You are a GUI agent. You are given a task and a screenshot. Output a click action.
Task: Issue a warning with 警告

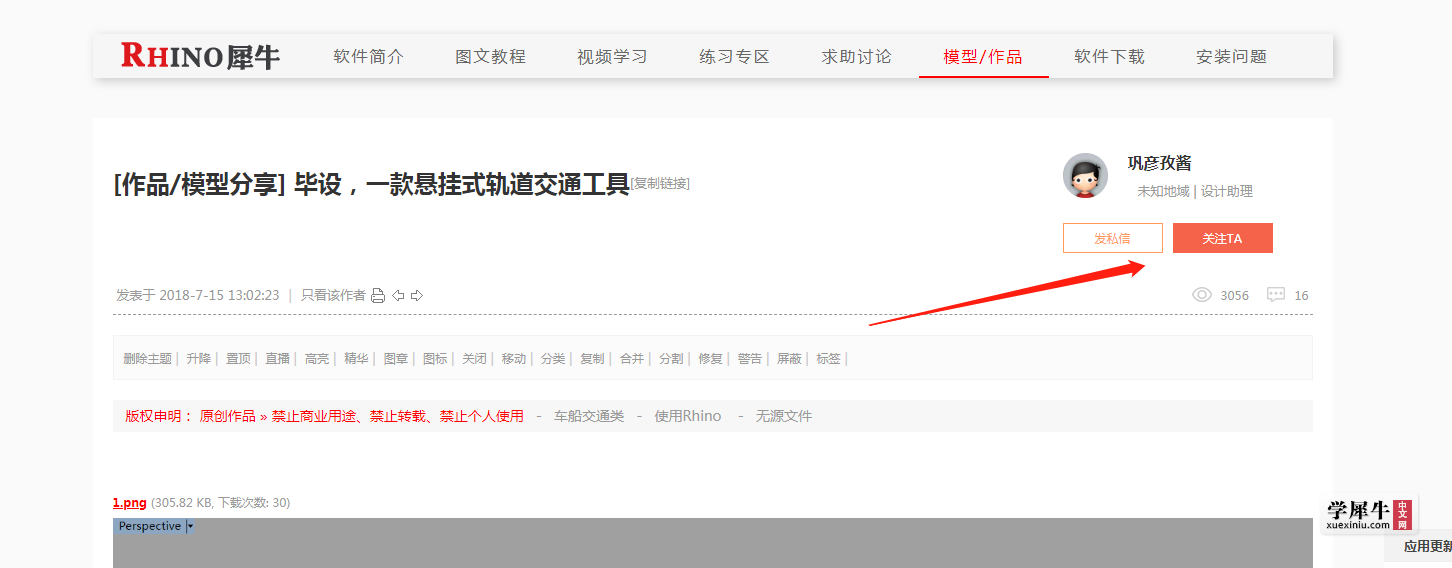tap(750, 358)
